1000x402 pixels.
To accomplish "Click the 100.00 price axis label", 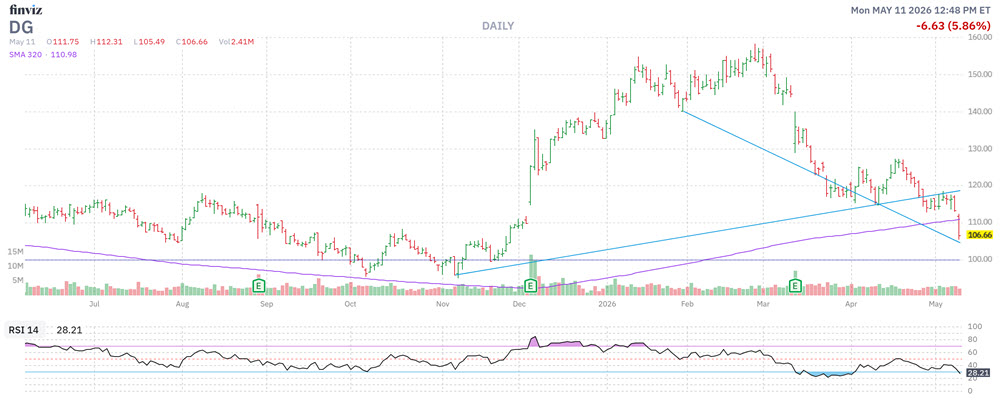I will 980,259.
